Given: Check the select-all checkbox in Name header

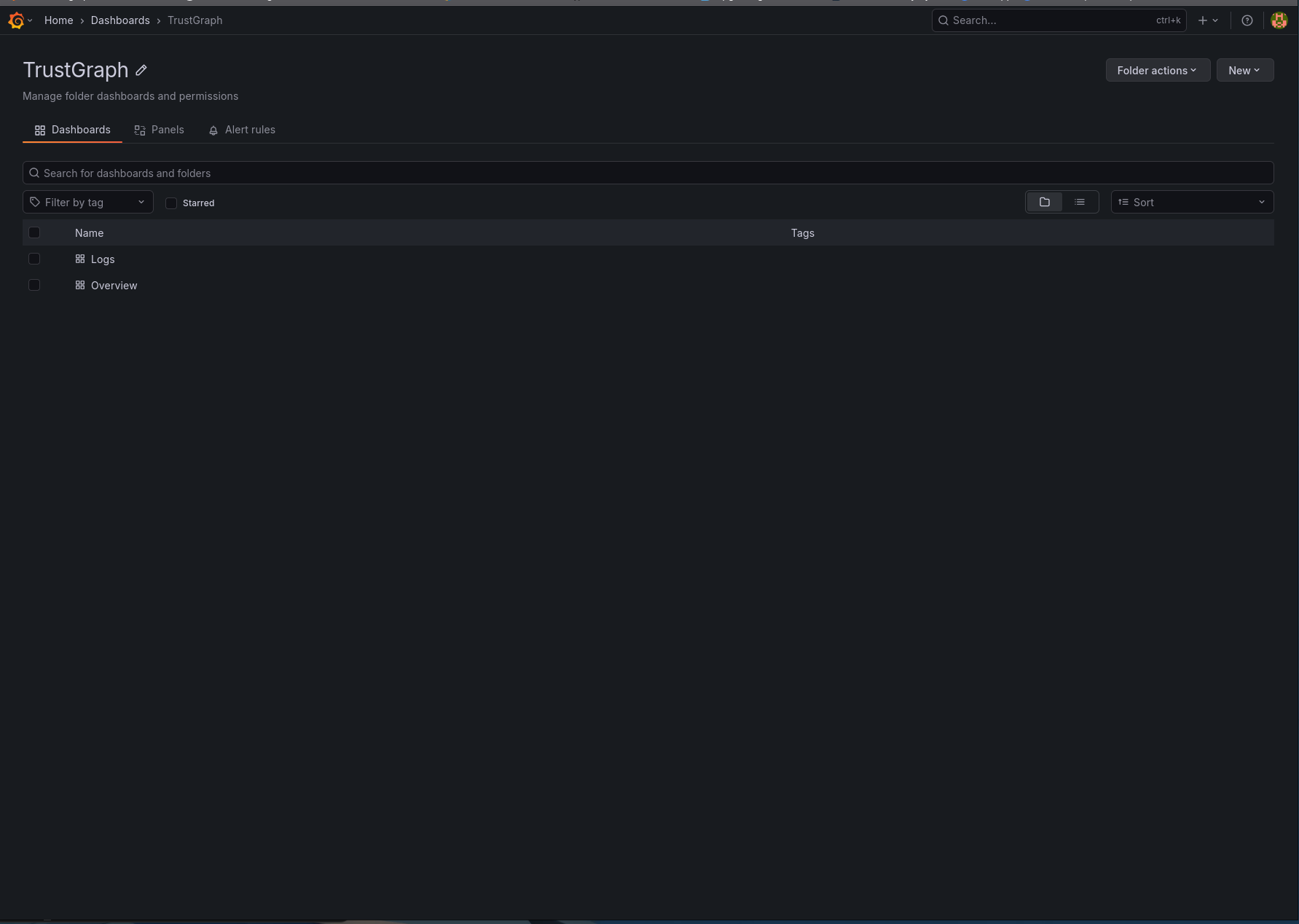Looking at the screenshot, I should [34, 232].
